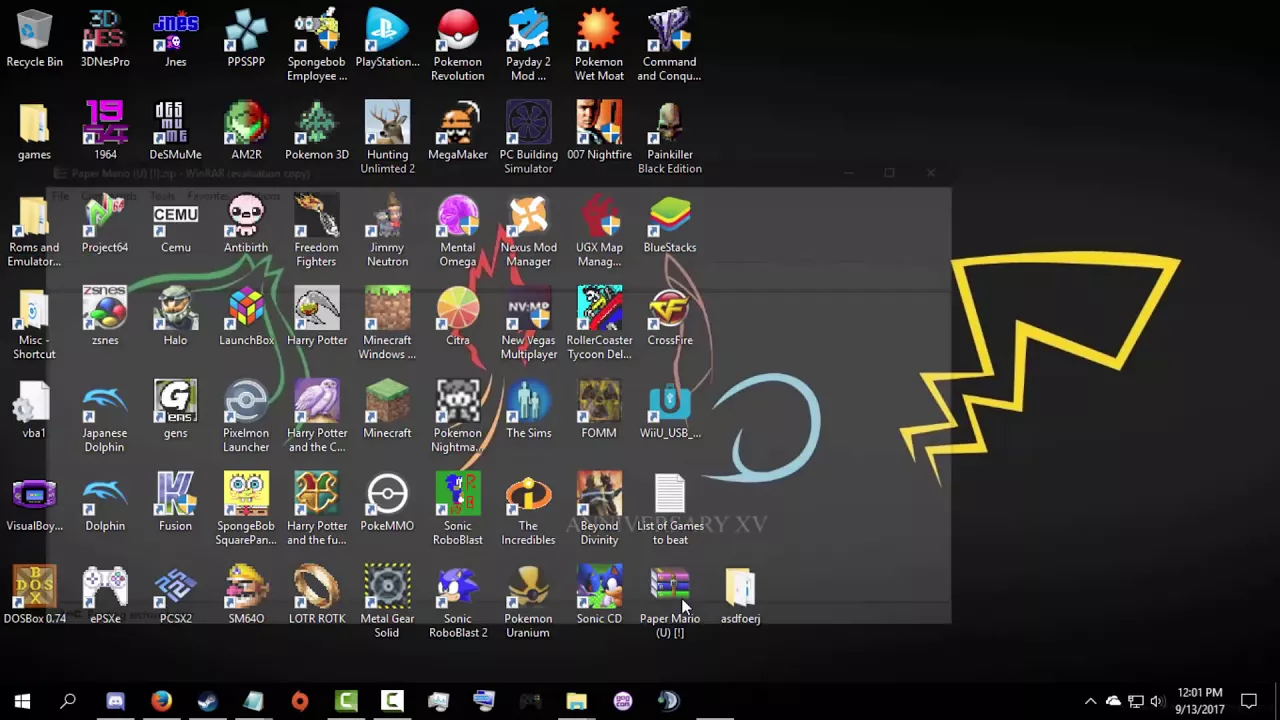Open Beyond Divinity
This screenshot has height=720, width=1280.
599,511
